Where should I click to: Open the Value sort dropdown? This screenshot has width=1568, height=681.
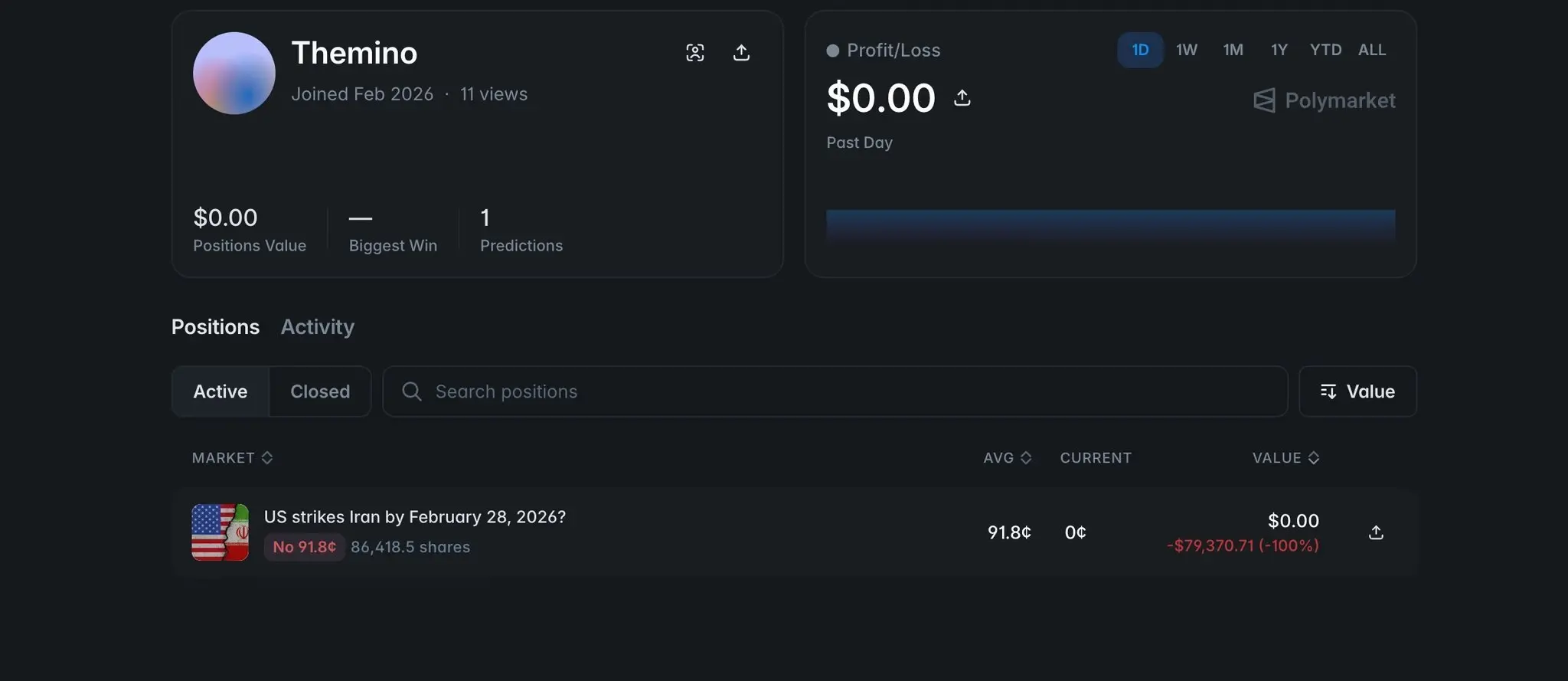tap(1357, 391)
